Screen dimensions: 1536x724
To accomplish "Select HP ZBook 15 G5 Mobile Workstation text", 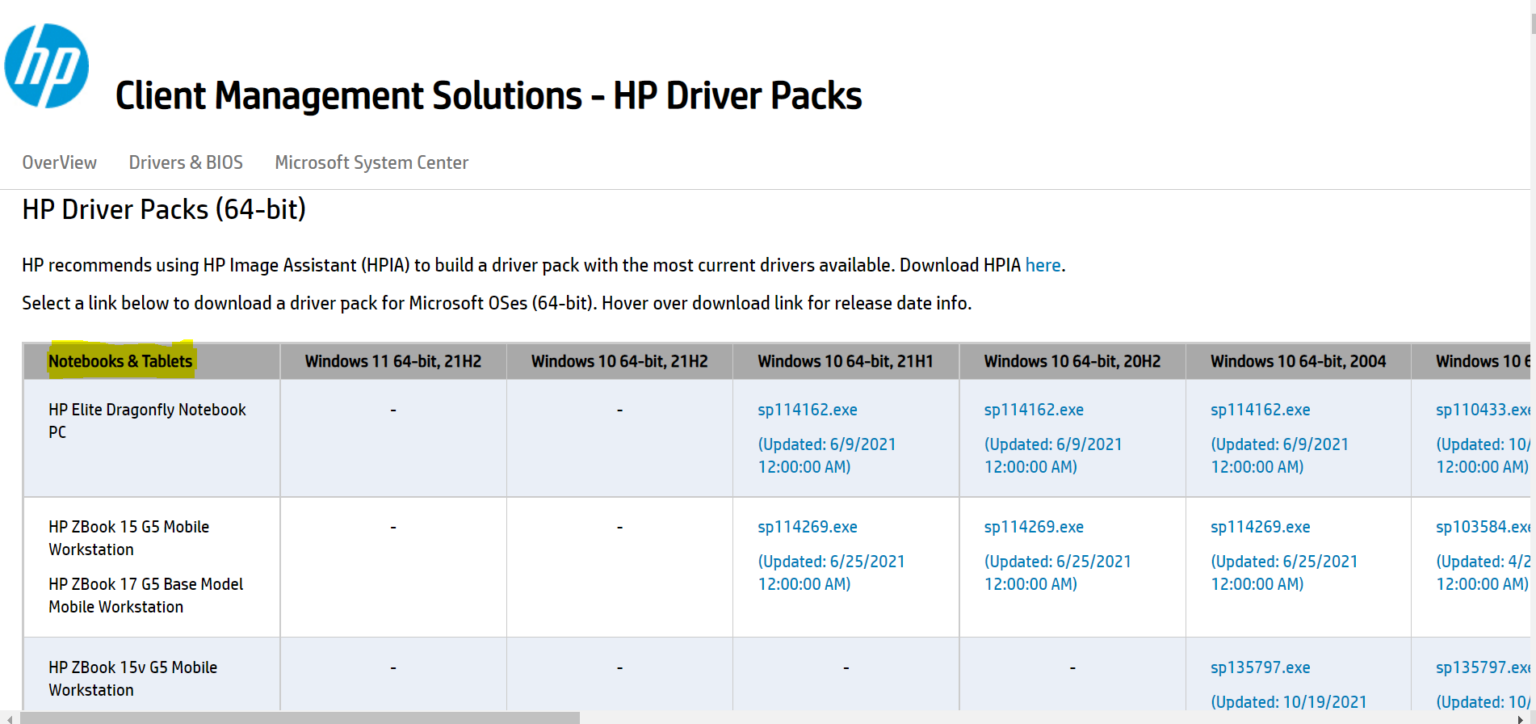I will [129, 538].
